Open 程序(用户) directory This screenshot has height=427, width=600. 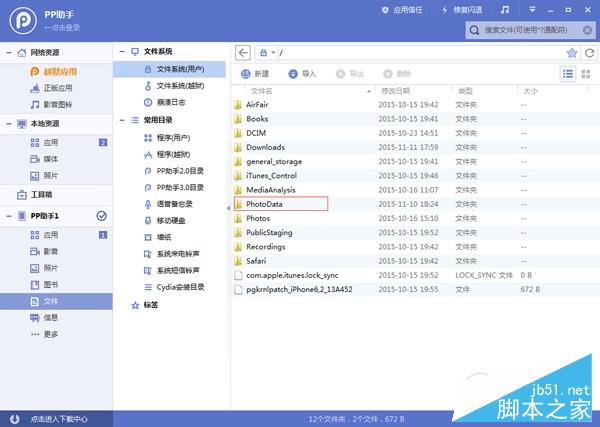click(x=169, y=138)
